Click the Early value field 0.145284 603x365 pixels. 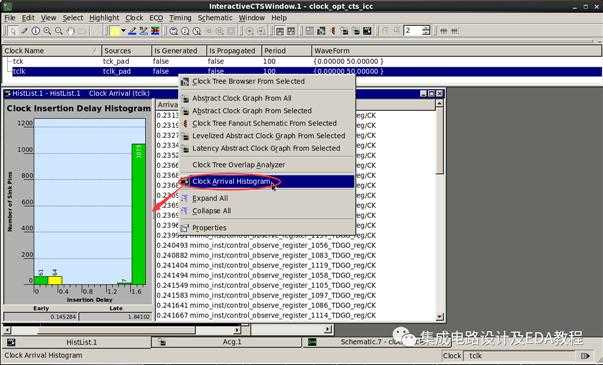coord(41,317)
